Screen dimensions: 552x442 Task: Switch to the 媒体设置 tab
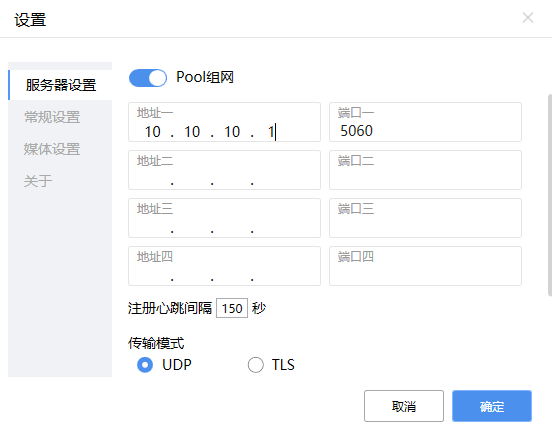(x=52, y=149)
